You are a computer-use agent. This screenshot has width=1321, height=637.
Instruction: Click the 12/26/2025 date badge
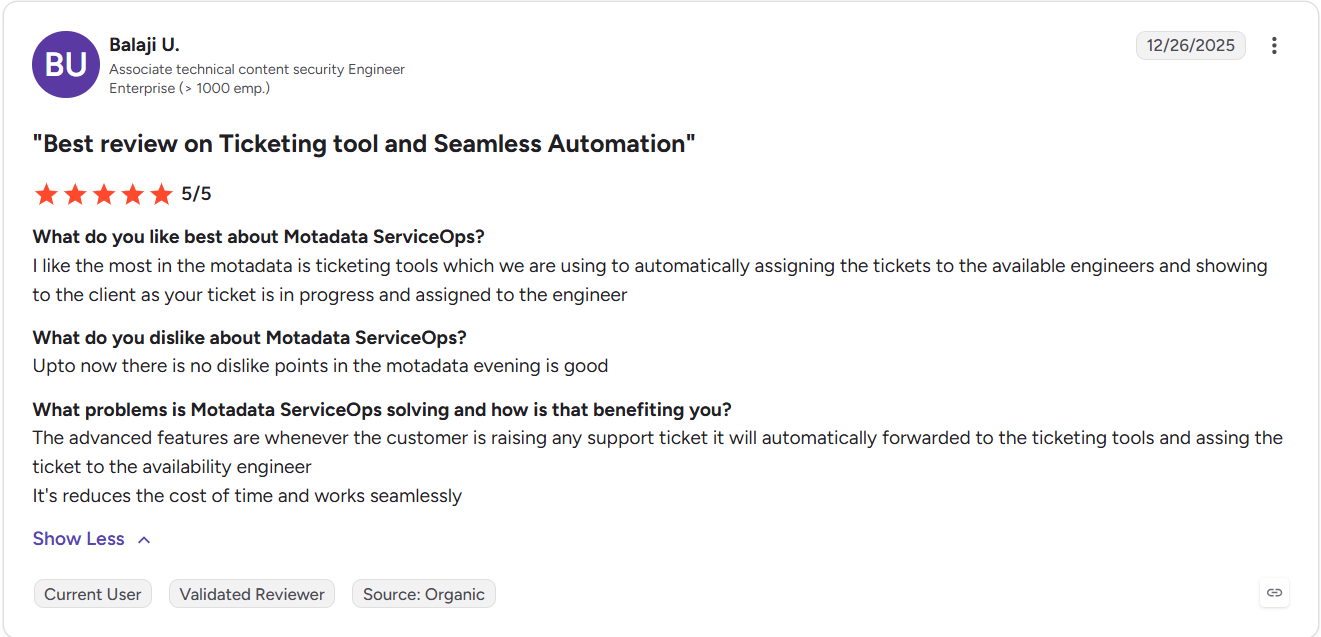(1191, 46)
